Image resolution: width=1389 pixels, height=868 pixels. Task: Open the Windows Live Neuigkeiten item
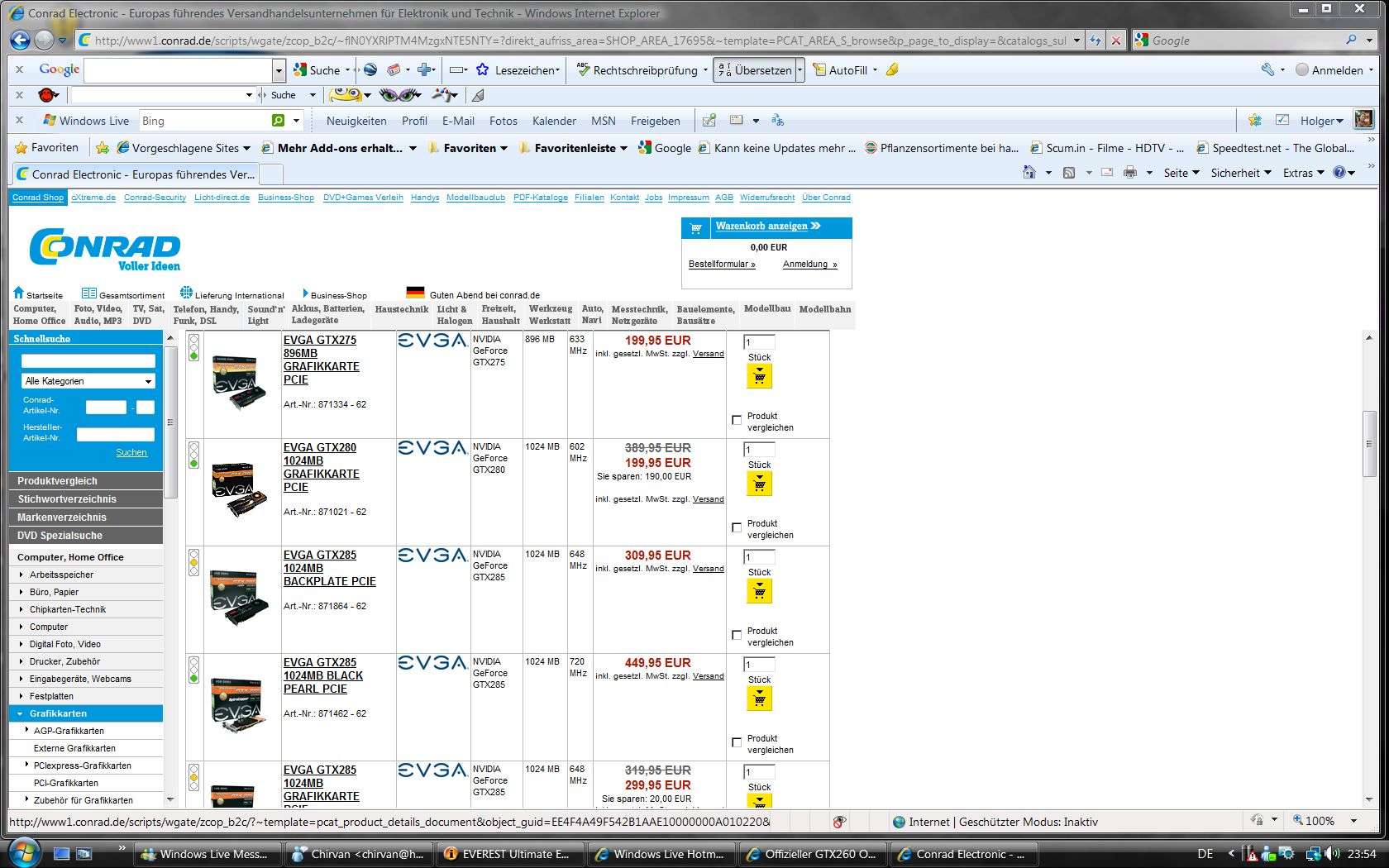[x=356, y=121]
